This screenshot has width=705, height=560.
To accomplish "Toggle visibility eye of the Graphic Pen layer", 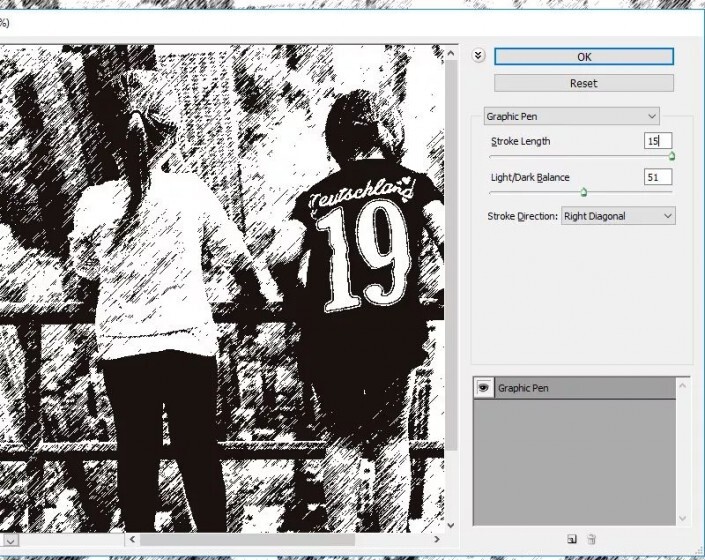I will (483, 388).
